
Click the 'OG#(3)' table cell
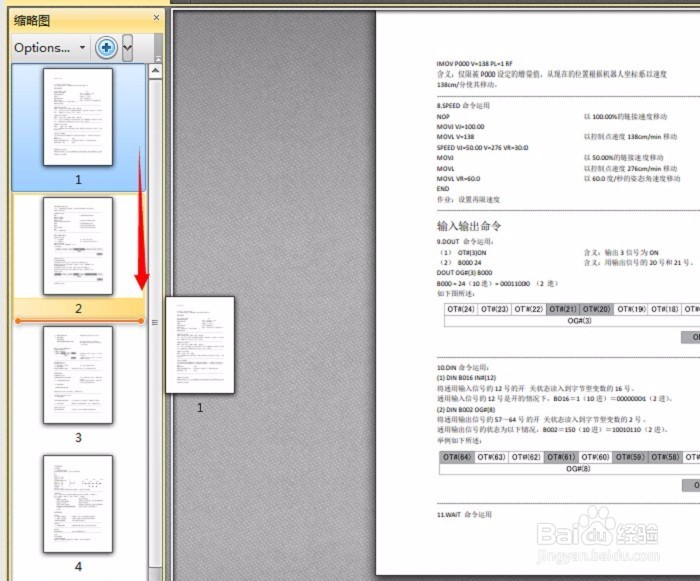point(579,321)
